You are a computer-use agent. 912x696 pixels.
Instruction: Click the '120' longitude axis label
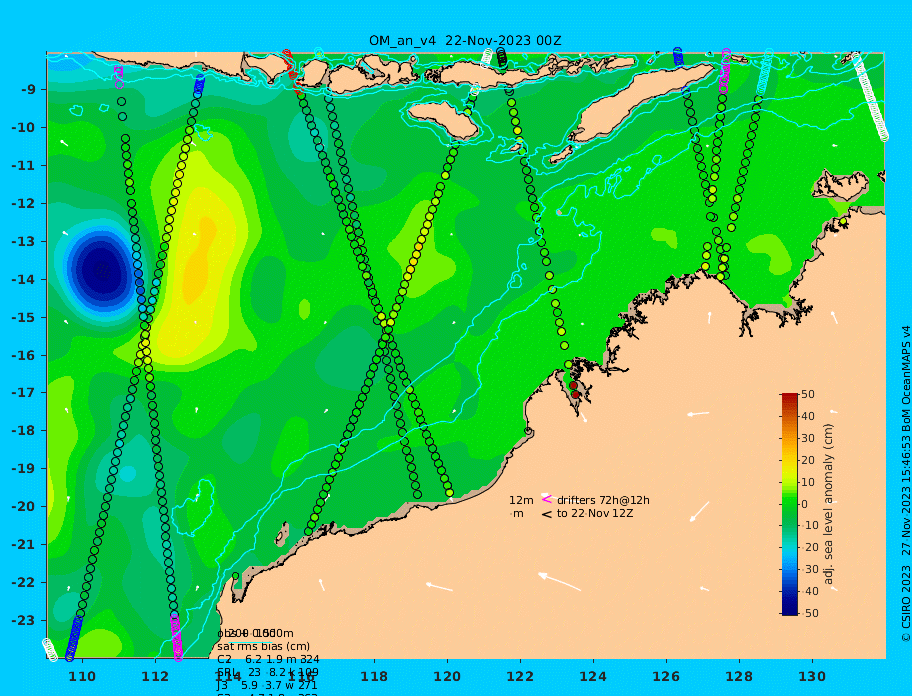click(x=447, y=676)
